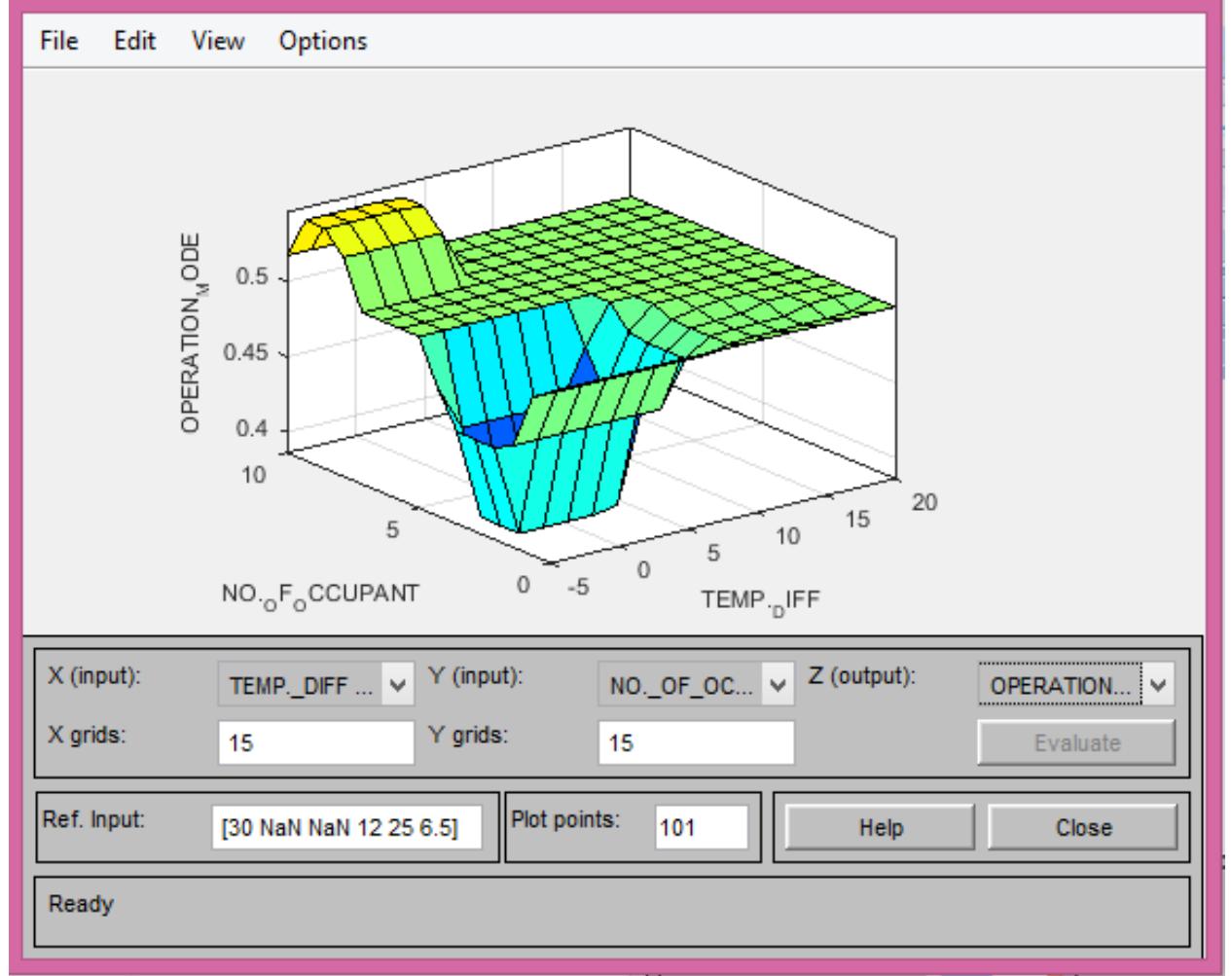The width and height of the screenshot is (1232, 976).
Task: Click the Ready status bar text
Action: [x=81, y=904]
